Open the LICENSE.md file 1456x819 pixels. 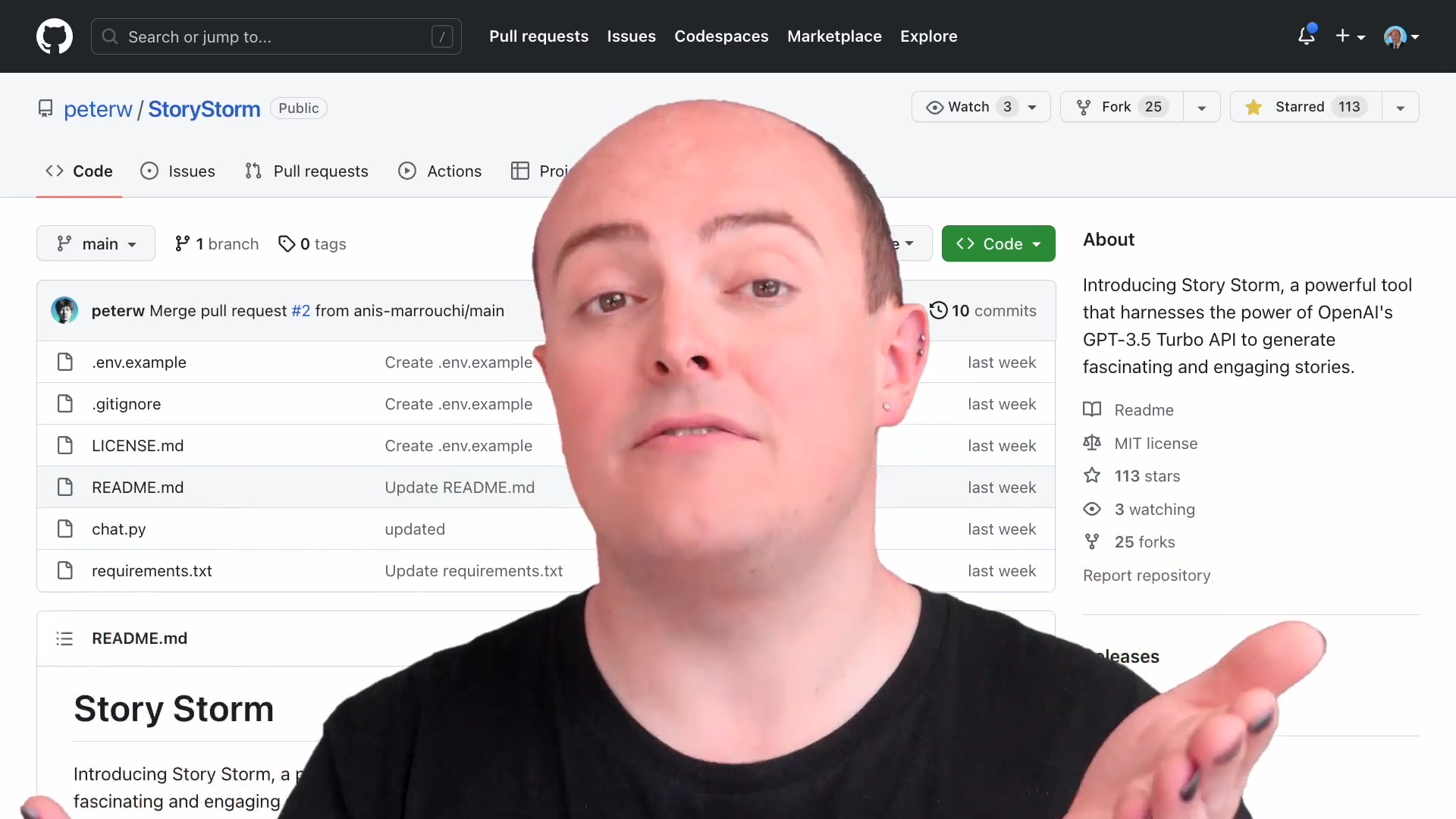point(137,446)
